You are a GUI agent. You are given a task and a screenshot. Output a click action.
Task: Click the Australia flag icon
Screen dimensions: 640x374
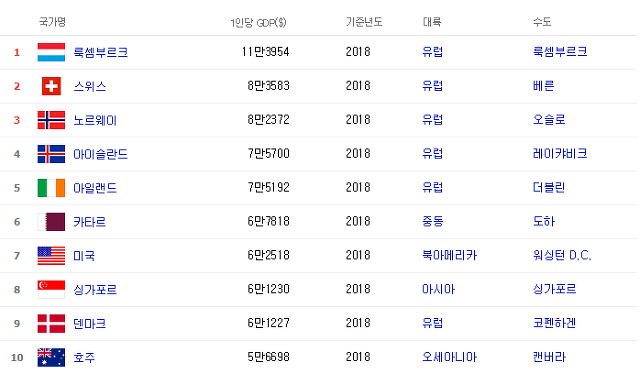(51, 357)
